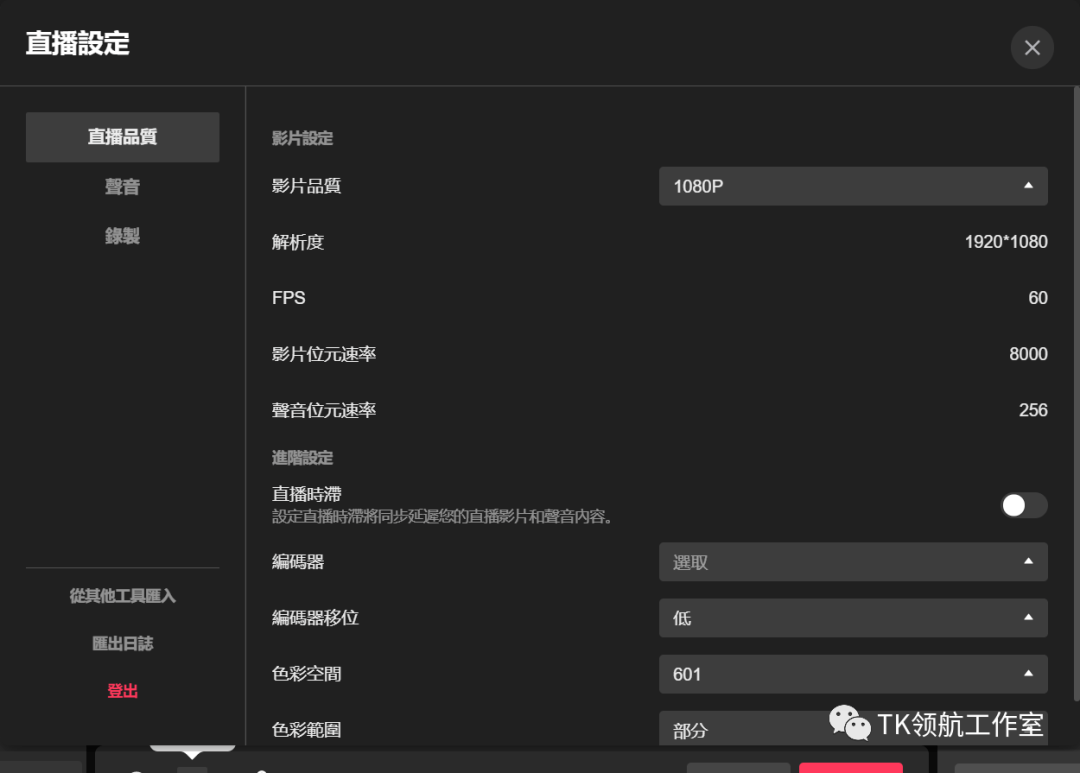Click the arrow icon in the 1080P dropdown
The image size is (1080, 773).
click(x=1028, y=186)
